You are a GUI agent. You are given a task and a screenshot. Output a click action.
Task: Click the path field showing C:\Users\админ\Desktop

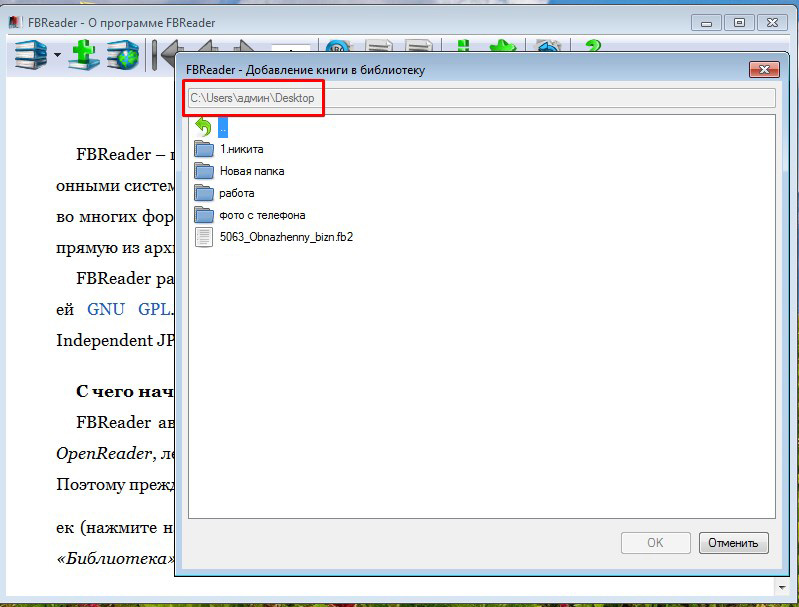click(x=482, y=98)
